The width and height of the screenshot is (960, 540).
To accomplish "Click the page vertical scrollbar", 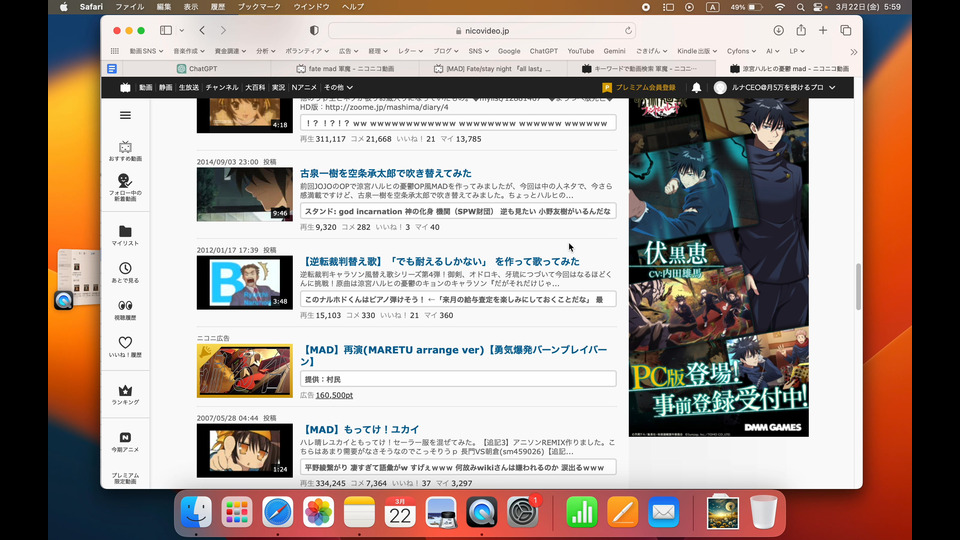I will point(858,287).
